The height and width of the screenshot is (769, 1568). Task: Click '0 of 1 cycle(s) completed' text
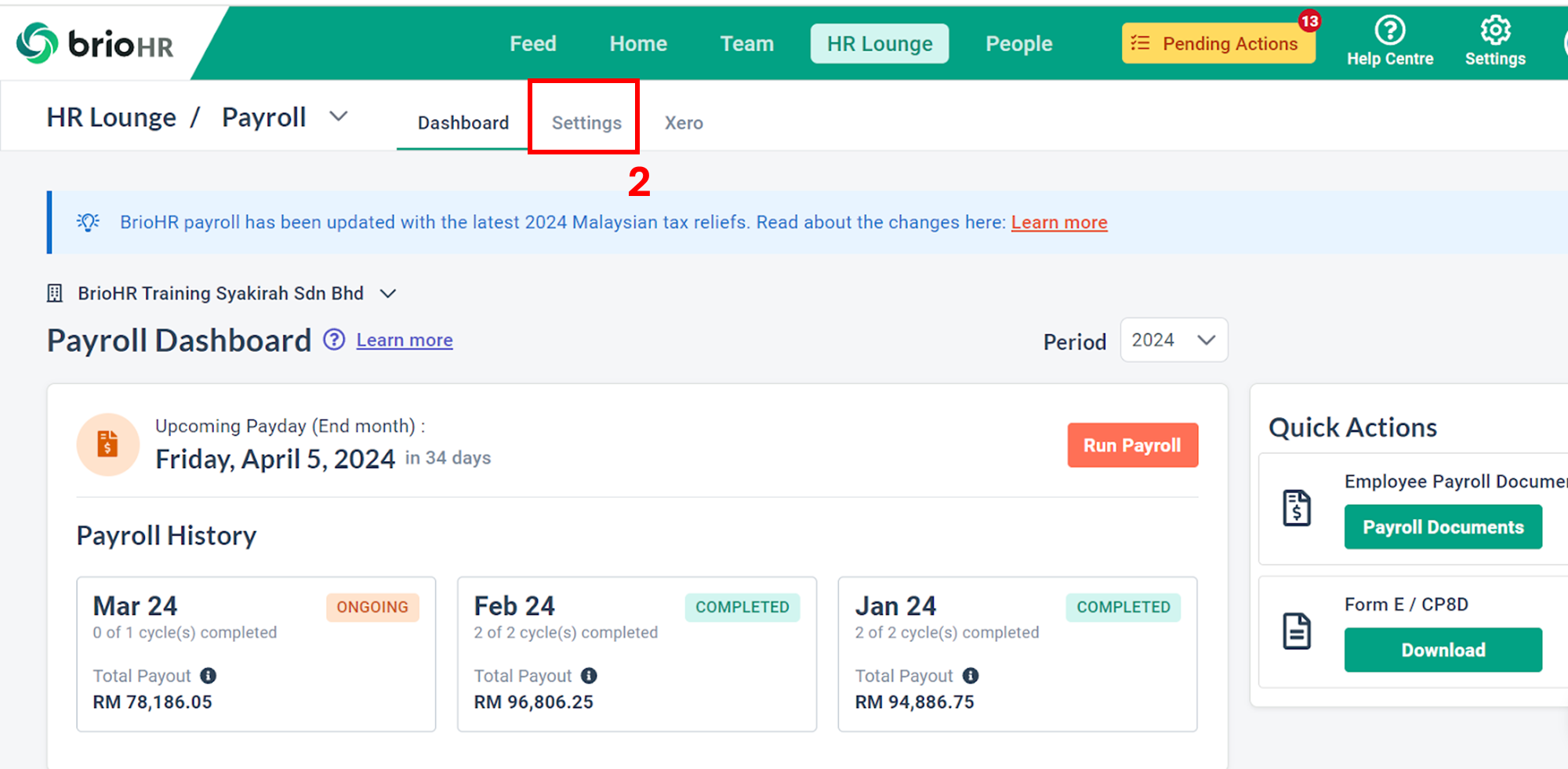pos(185,633)
